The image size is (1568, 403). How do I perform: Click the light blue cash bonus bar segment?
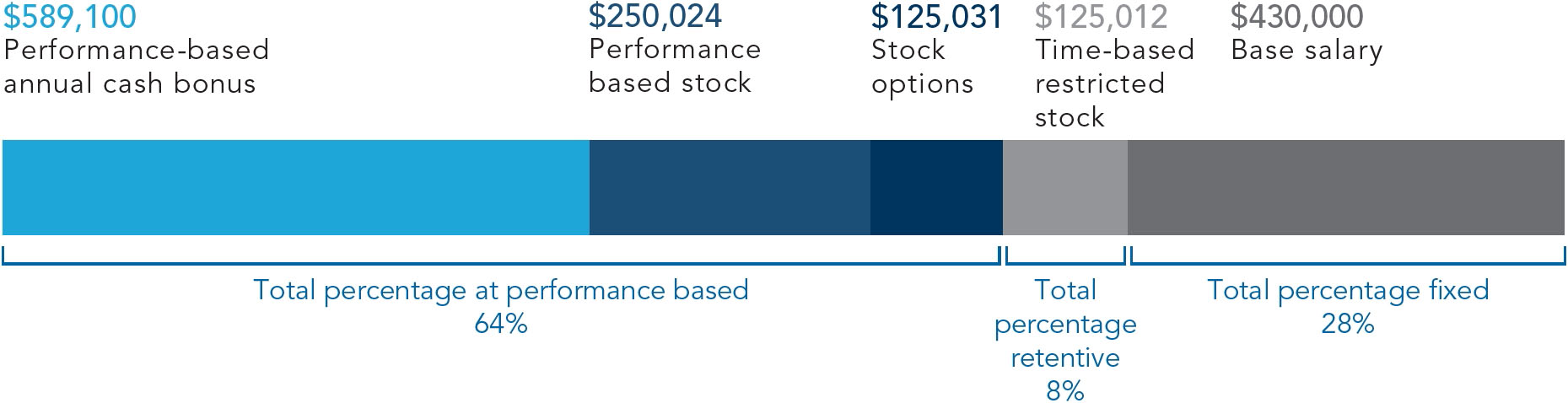point(295,187)
